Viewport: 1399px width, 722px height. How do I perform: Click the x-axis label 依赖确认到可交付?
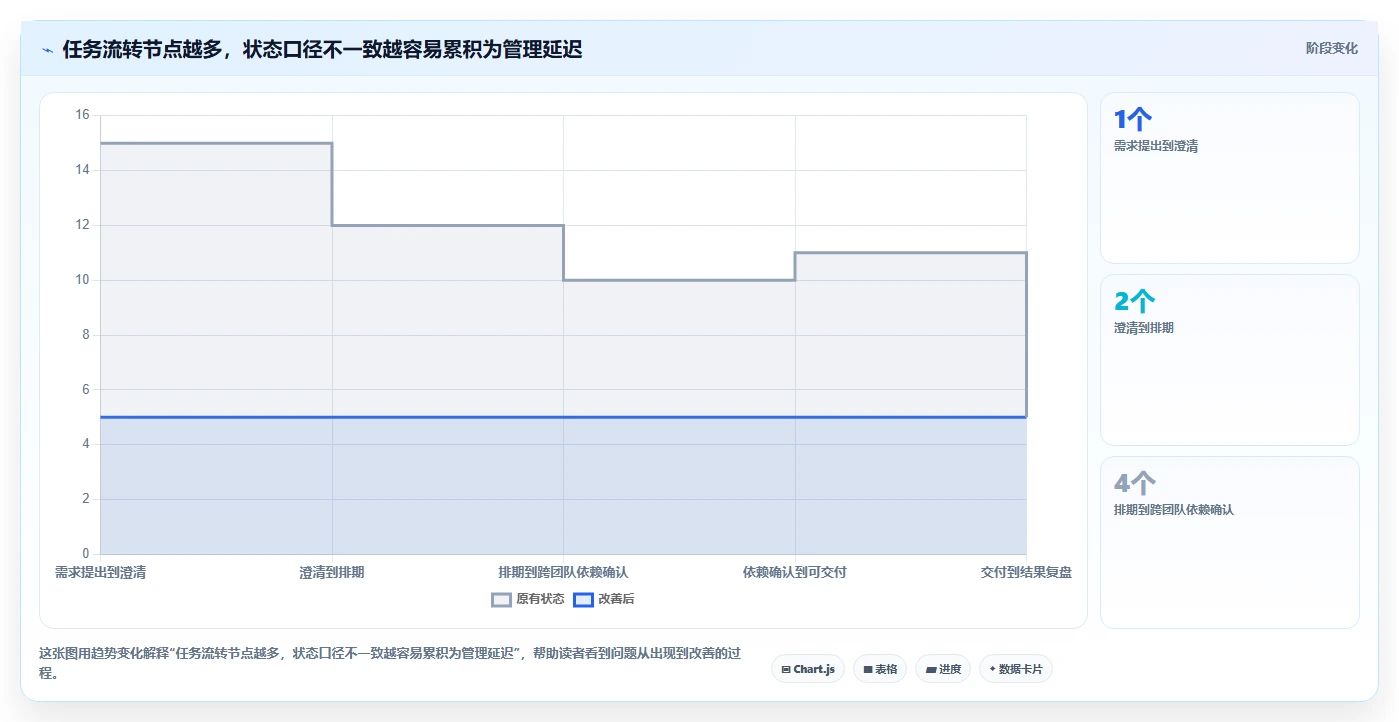tap(795, 573)
